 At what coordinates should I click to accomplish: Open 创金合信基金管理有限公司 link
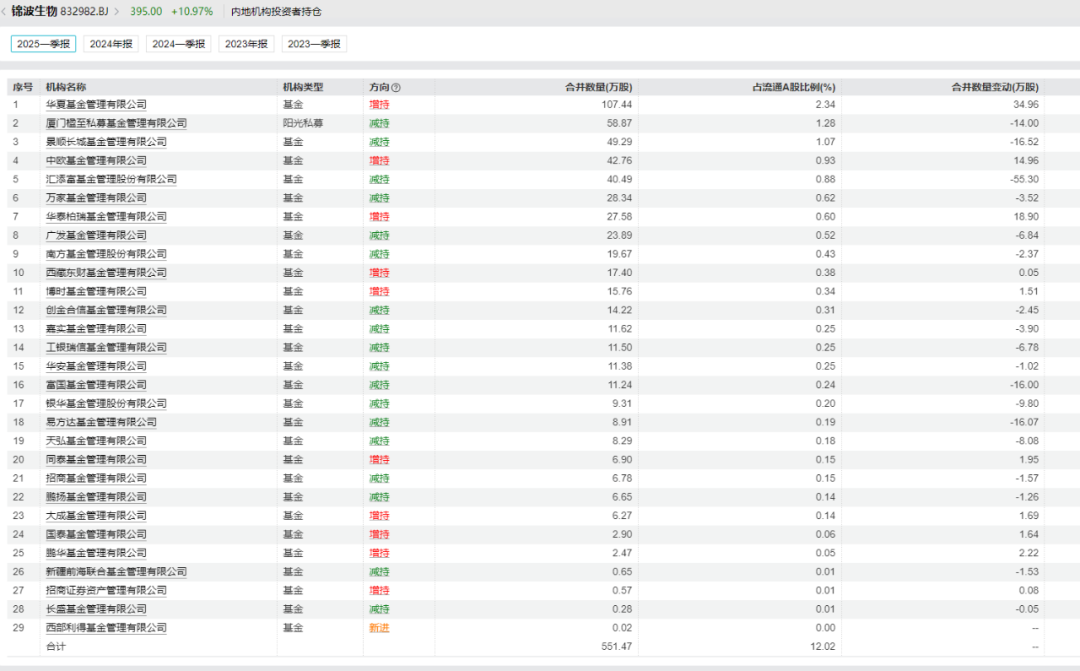click(x=106, y=310)
